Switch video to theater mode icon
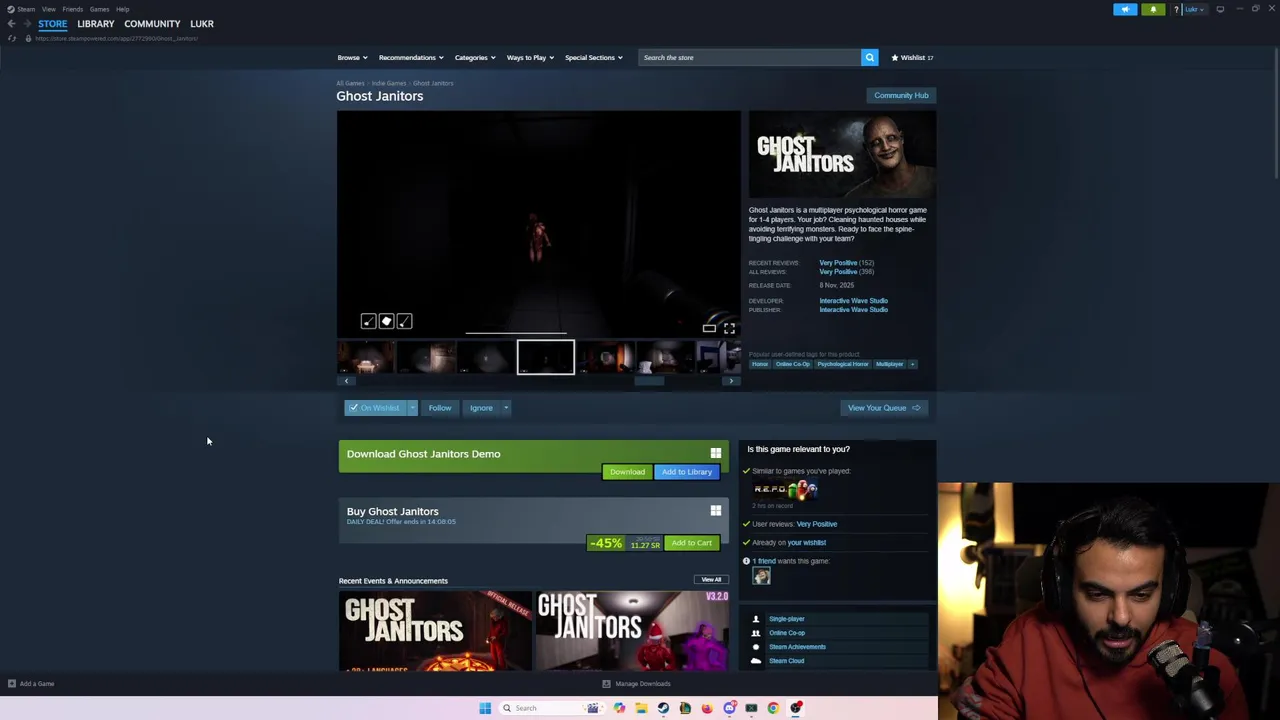The width and height of the screenshot is (1280, 720). pos(709,328)
